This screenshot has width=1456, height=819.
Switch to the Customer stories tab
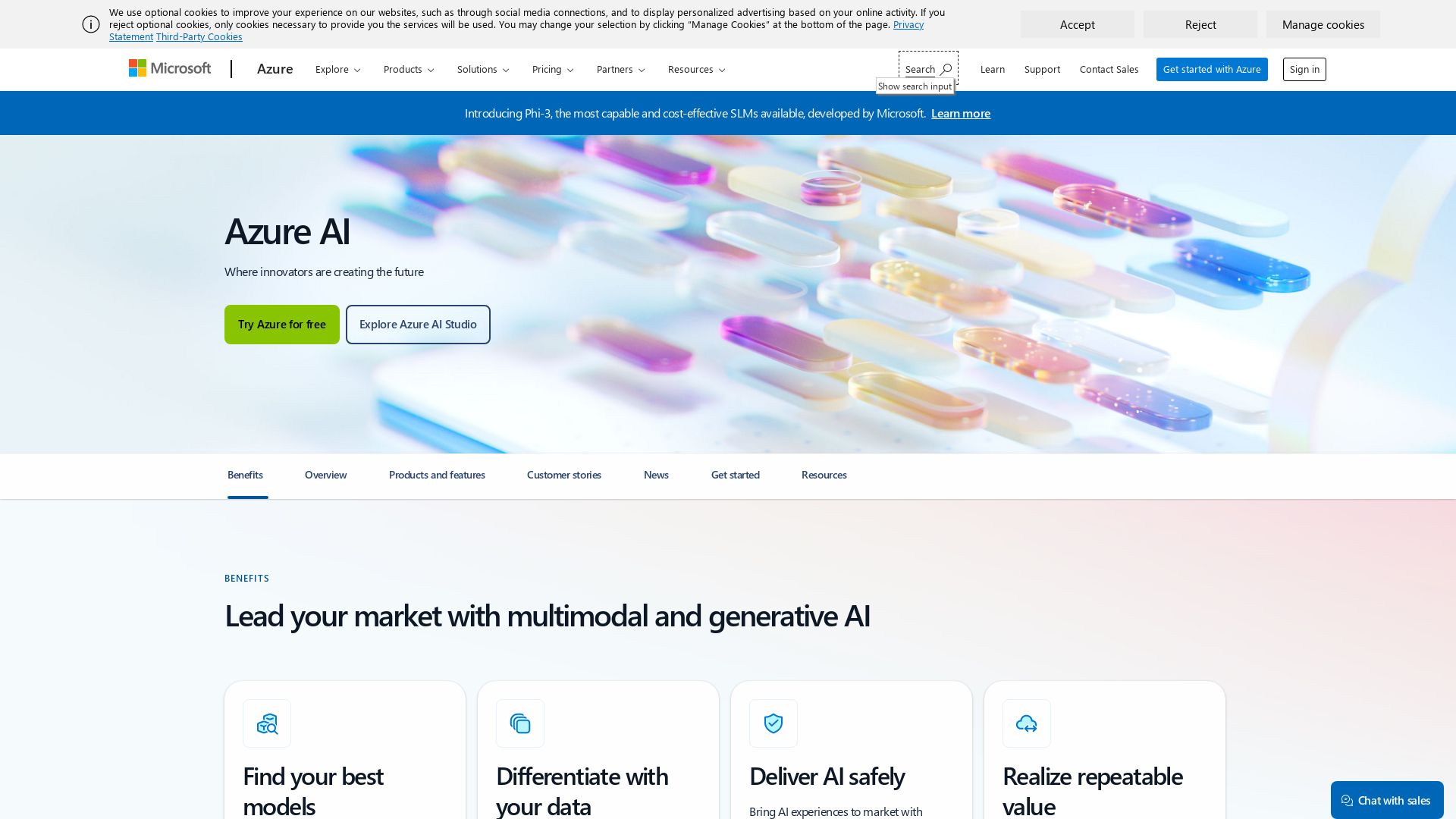point(563,475)
